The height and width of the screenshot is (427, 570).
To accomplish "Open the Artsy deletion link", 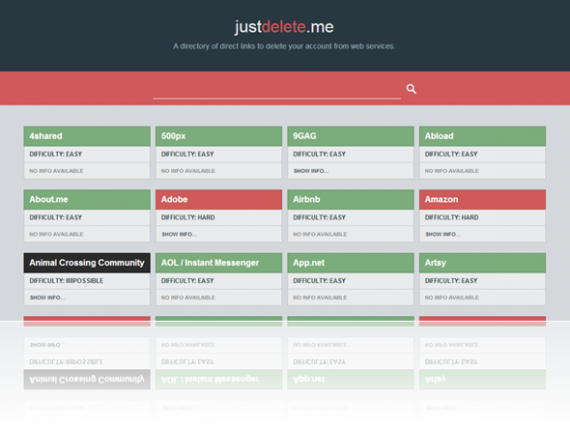I will click(x=482, y=263).
